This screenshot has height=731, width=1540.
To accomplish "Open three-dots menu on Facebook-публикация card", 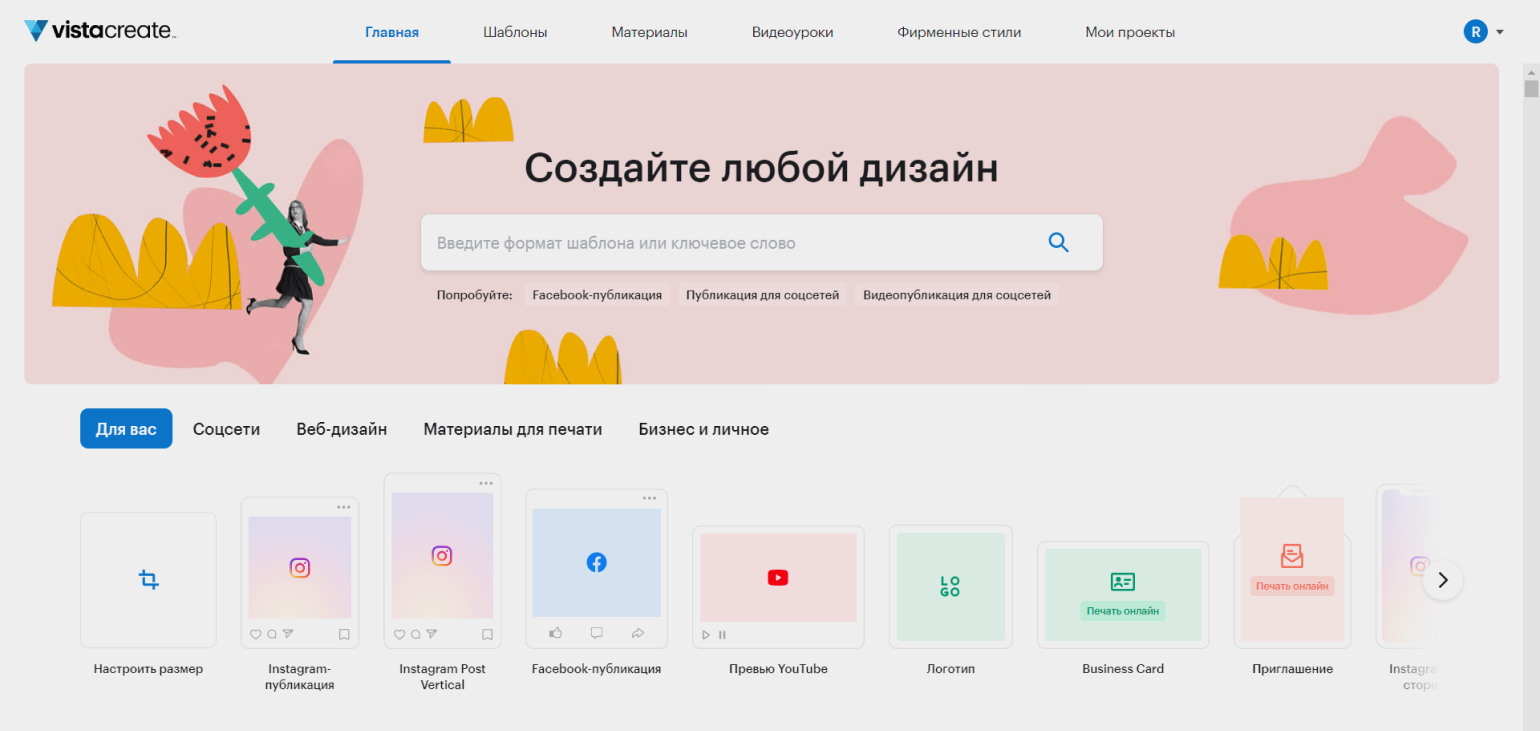I will point(650,498).
